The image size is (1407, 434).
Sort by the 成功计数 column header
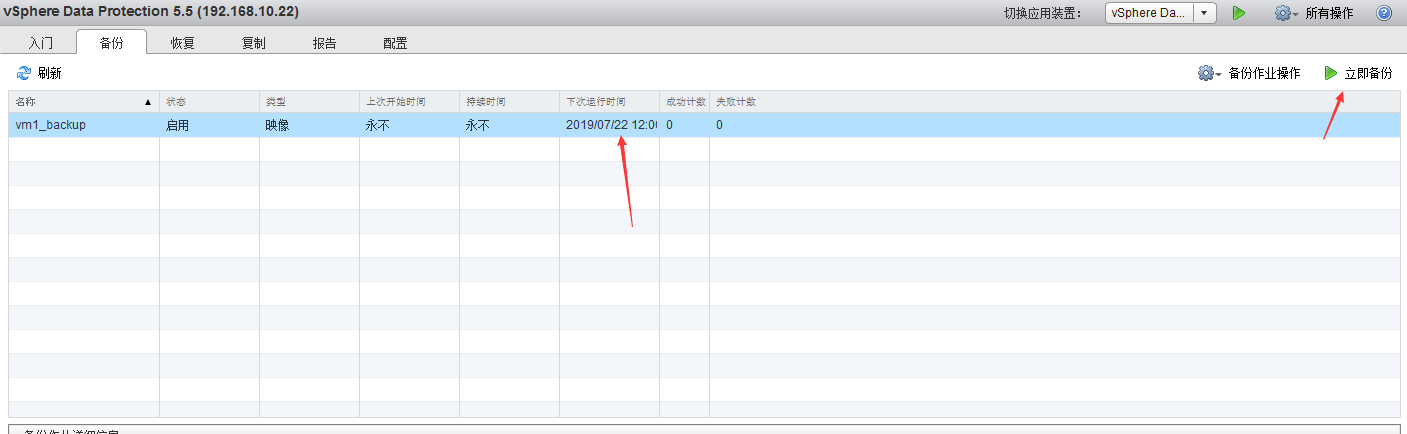684,102
